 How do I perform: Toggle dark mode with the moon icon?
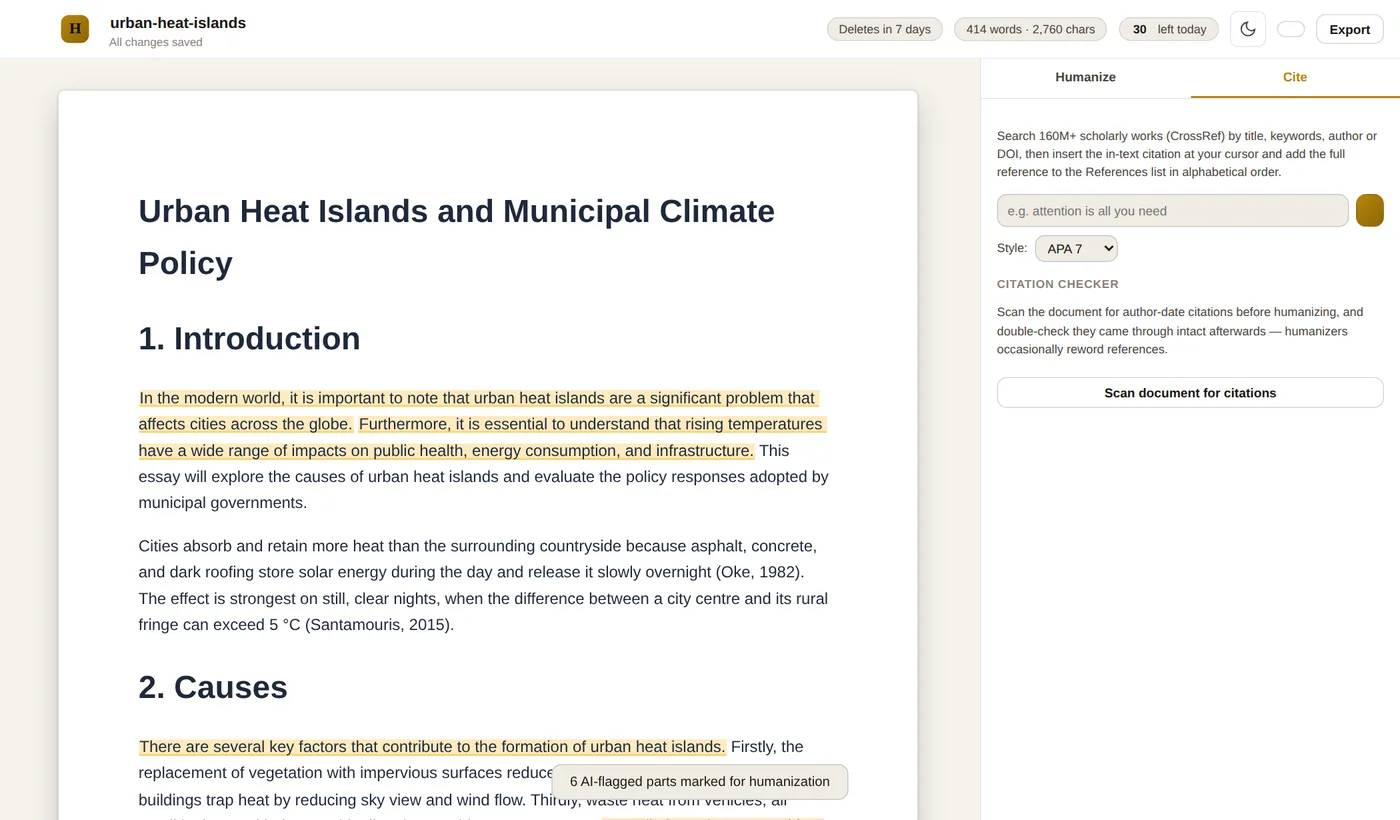pyautogui.click(x=1248, y=29)
